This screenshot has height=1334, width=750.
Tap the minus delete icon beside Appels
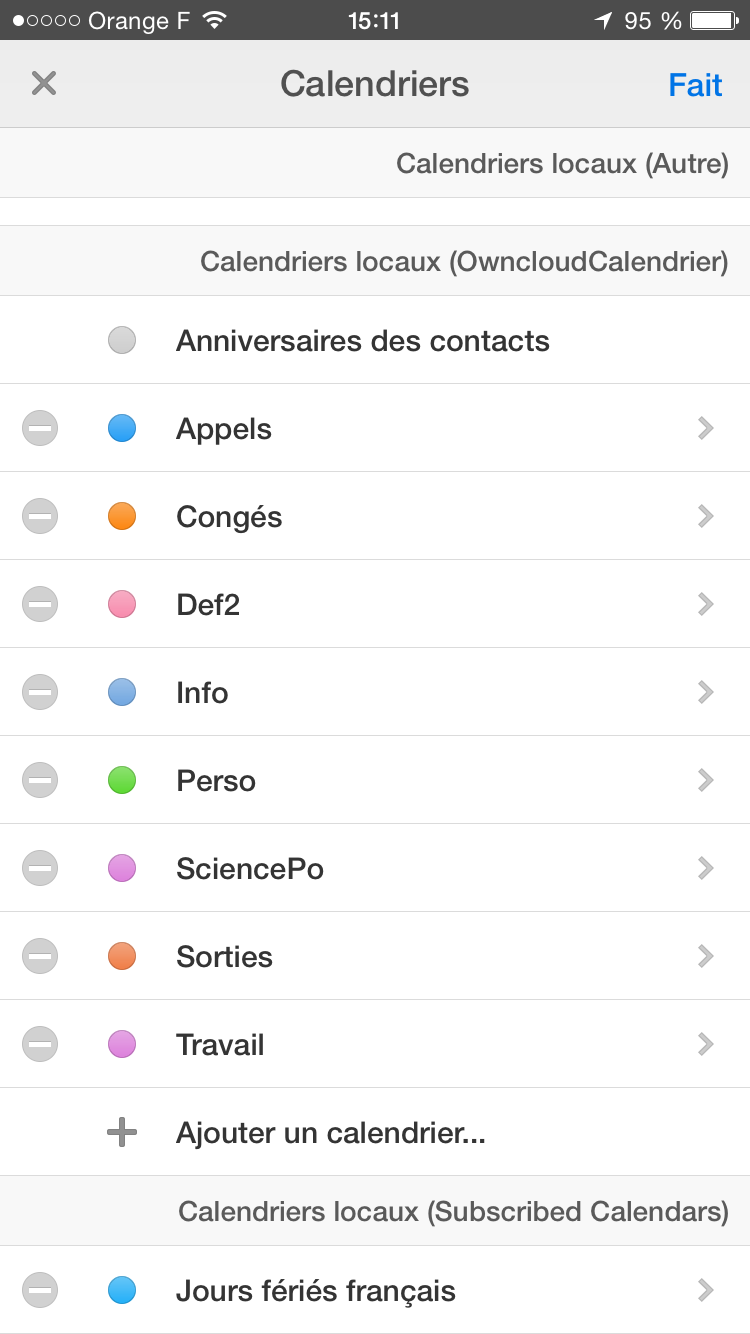pyautogui.click(x=40, y=429)
